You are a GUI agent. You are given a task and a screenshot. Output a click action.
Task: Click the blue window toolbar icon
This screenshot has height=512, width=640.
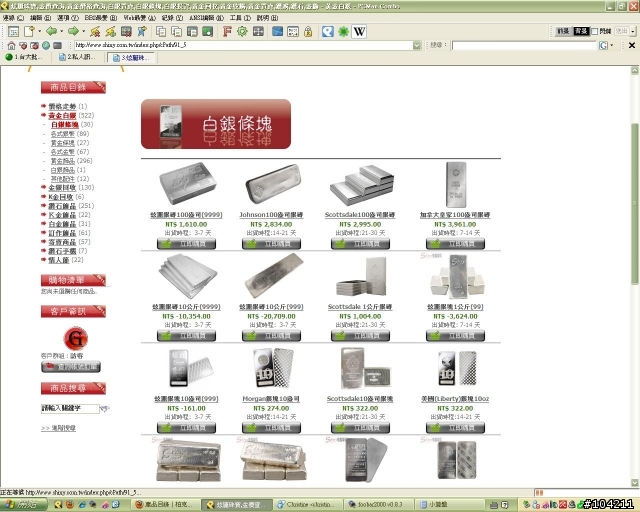coord(278,31)
